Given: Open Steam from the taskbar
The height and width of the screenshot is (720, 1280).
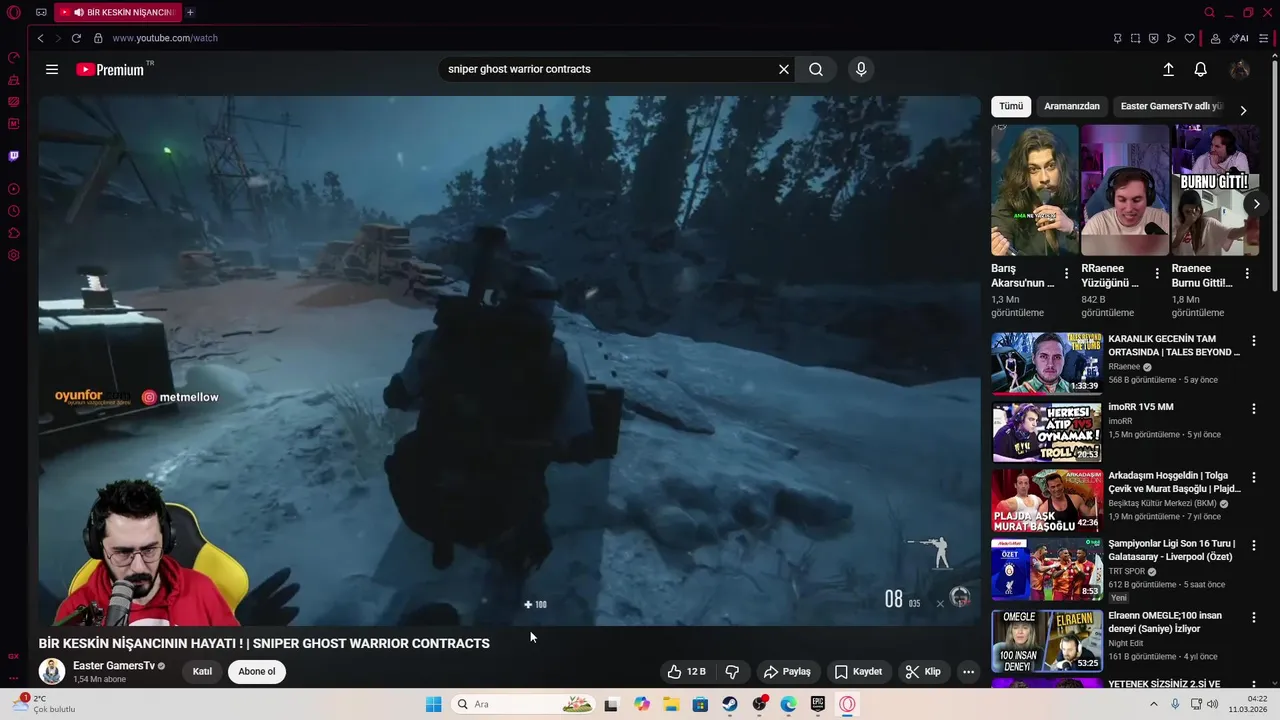Looking at the screenshot, I should click(x=730, y=704).
